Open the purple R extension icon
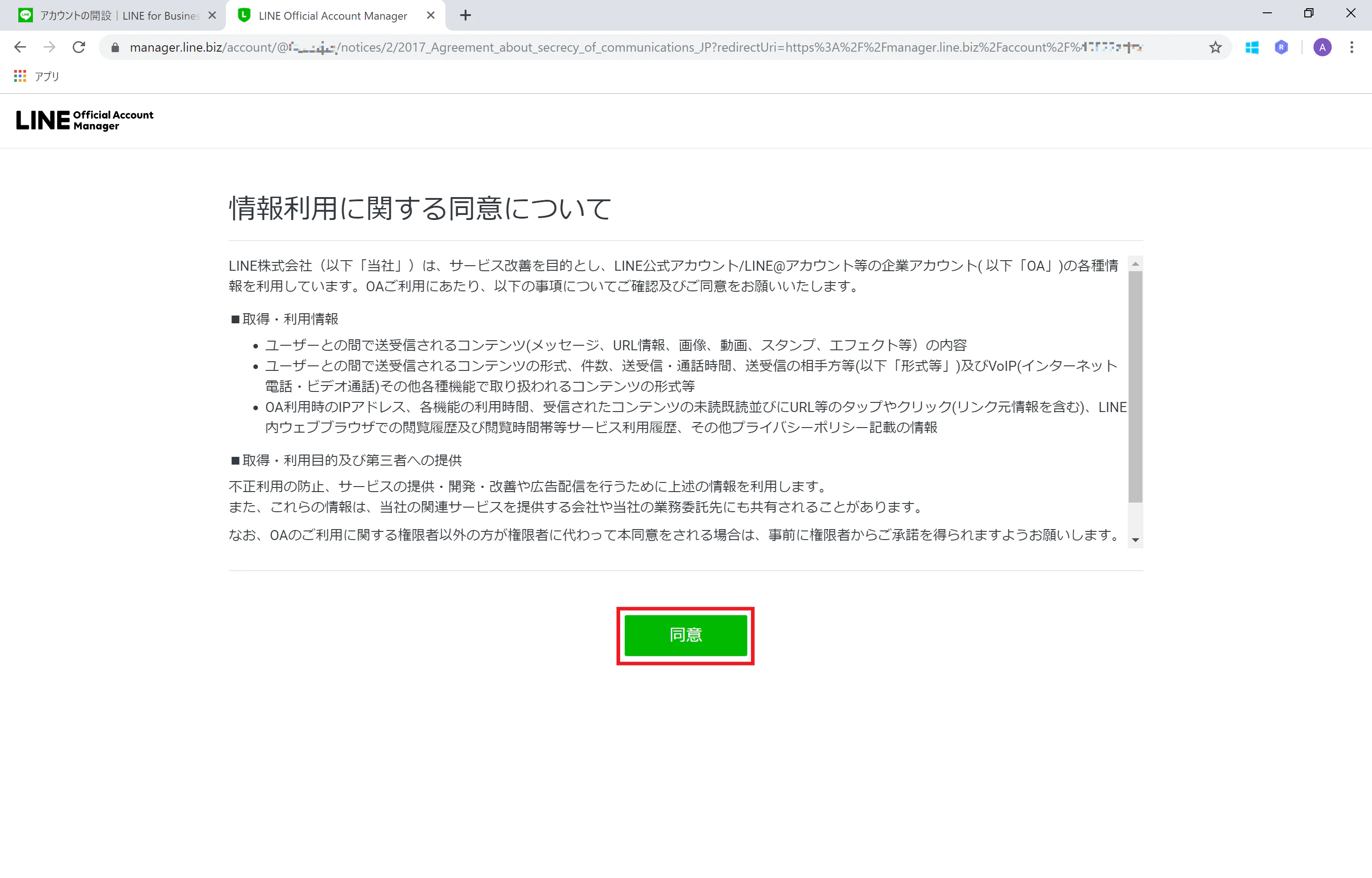 tap(1281, 47)
